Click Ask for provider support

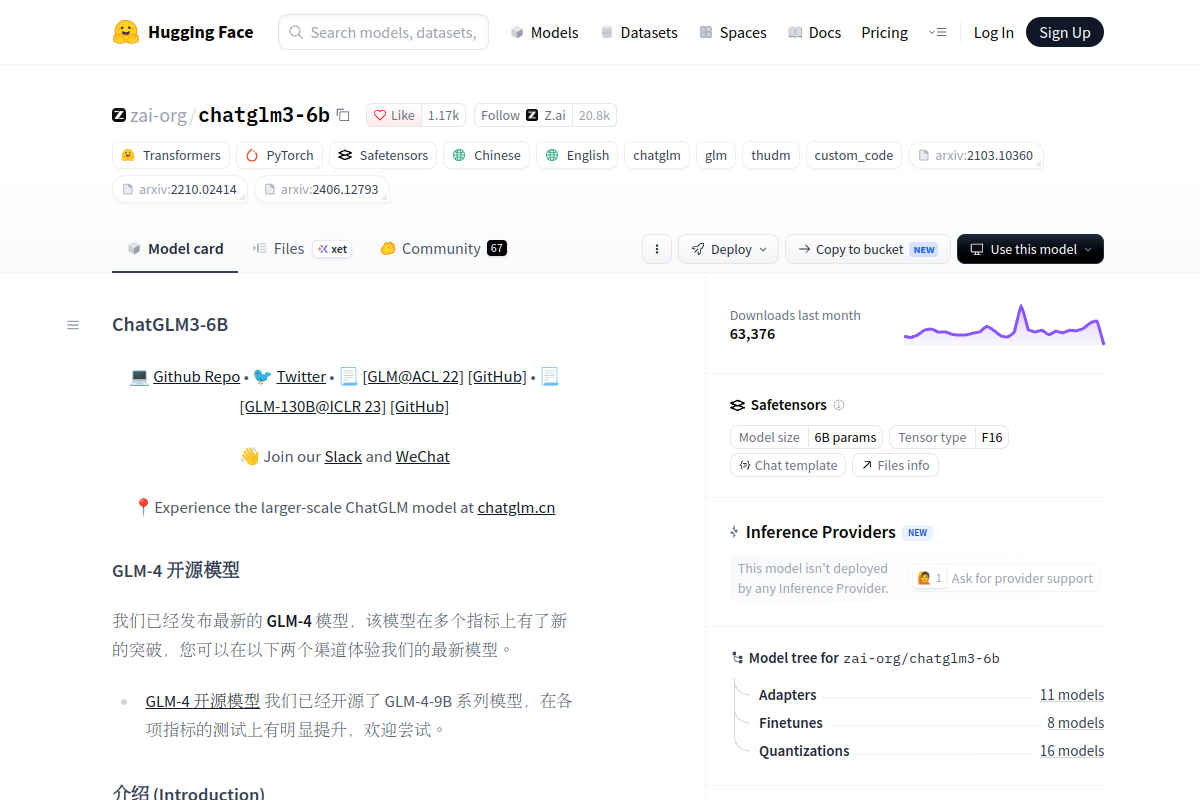pyautogui.click(x=1004, y=578)
